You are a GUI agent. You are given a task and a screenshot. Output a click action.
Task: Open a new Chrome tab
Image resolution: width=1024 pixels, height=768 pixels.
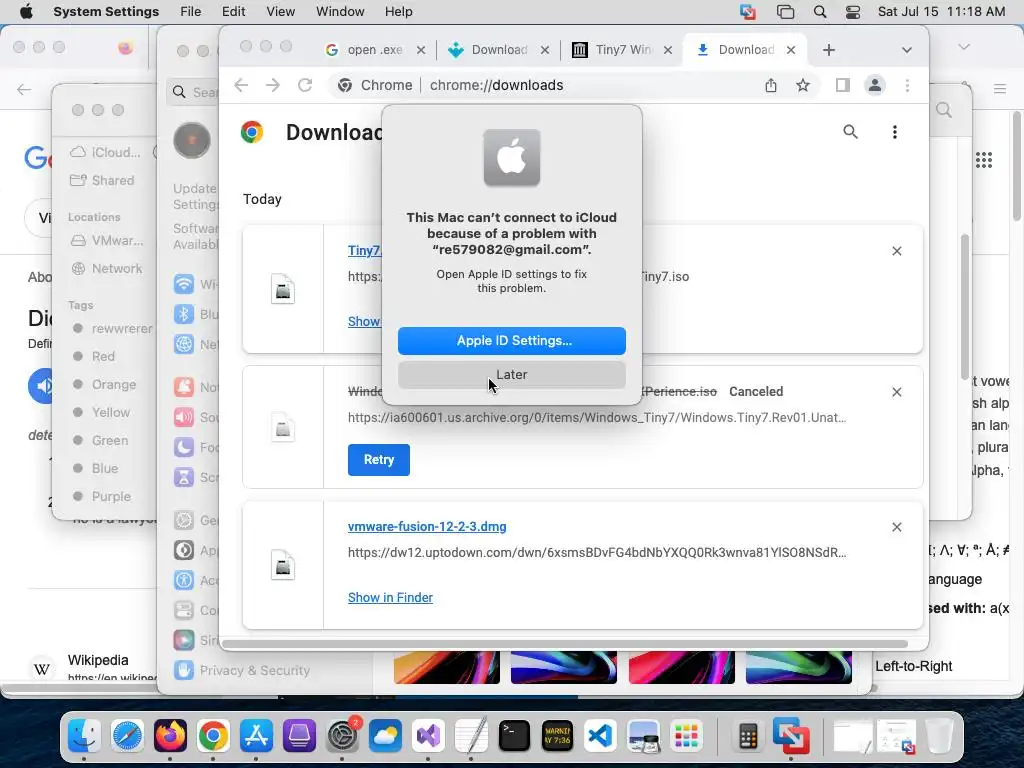829,50
